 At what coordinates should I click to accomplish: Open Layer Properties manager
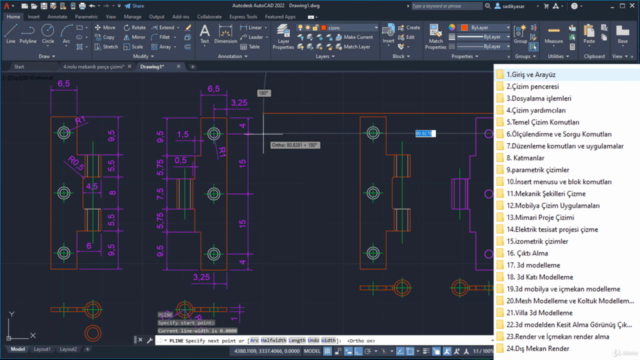pos(283,36)
